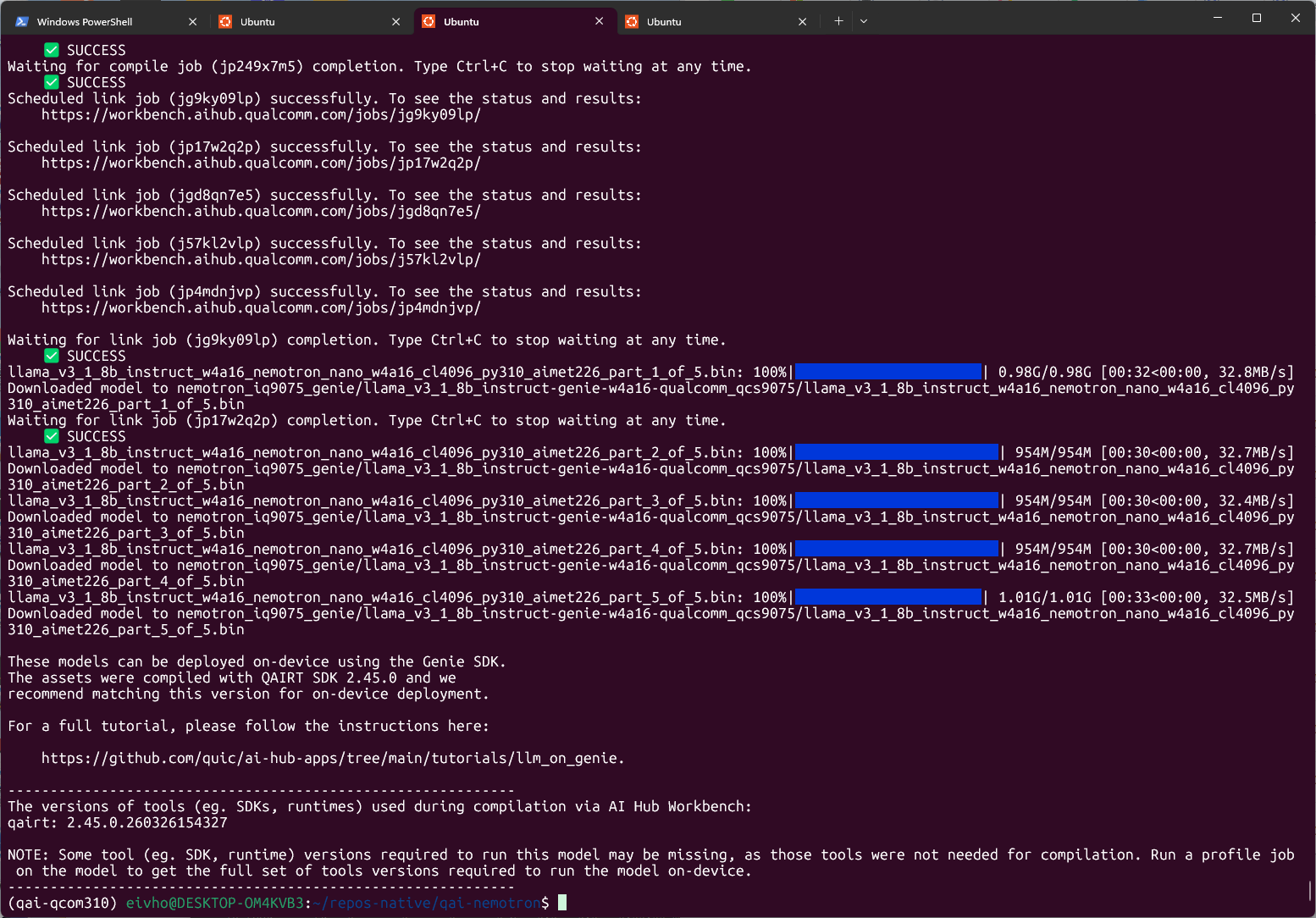
Task: Close the last Ubuntu tab
Action: pyautogui.click(x=802, y=22)
